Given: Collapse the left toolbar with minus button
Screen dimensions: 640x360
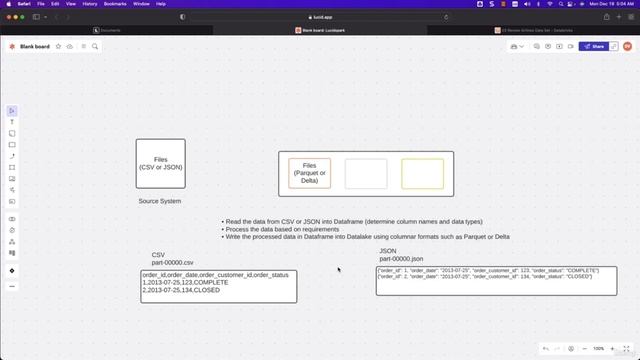Looking at the screenshot, I should click(12, 287).
